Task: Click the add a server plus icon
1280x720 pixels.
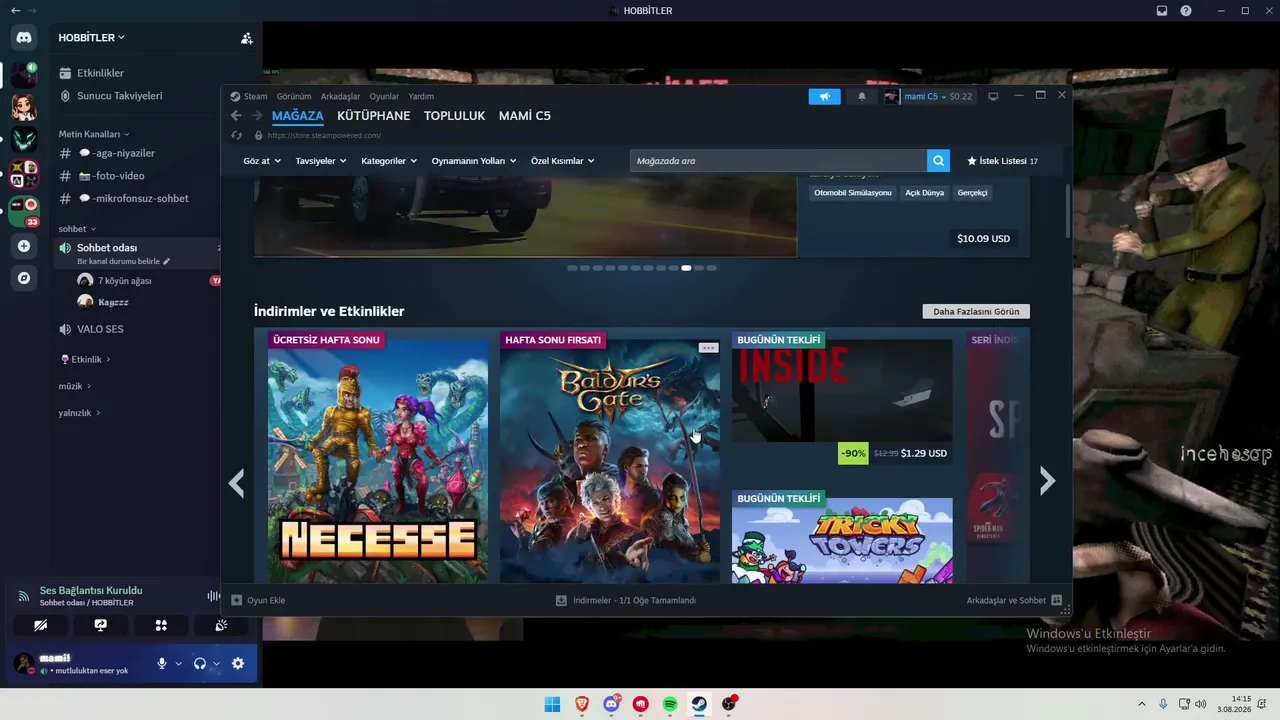Action: 24,246
